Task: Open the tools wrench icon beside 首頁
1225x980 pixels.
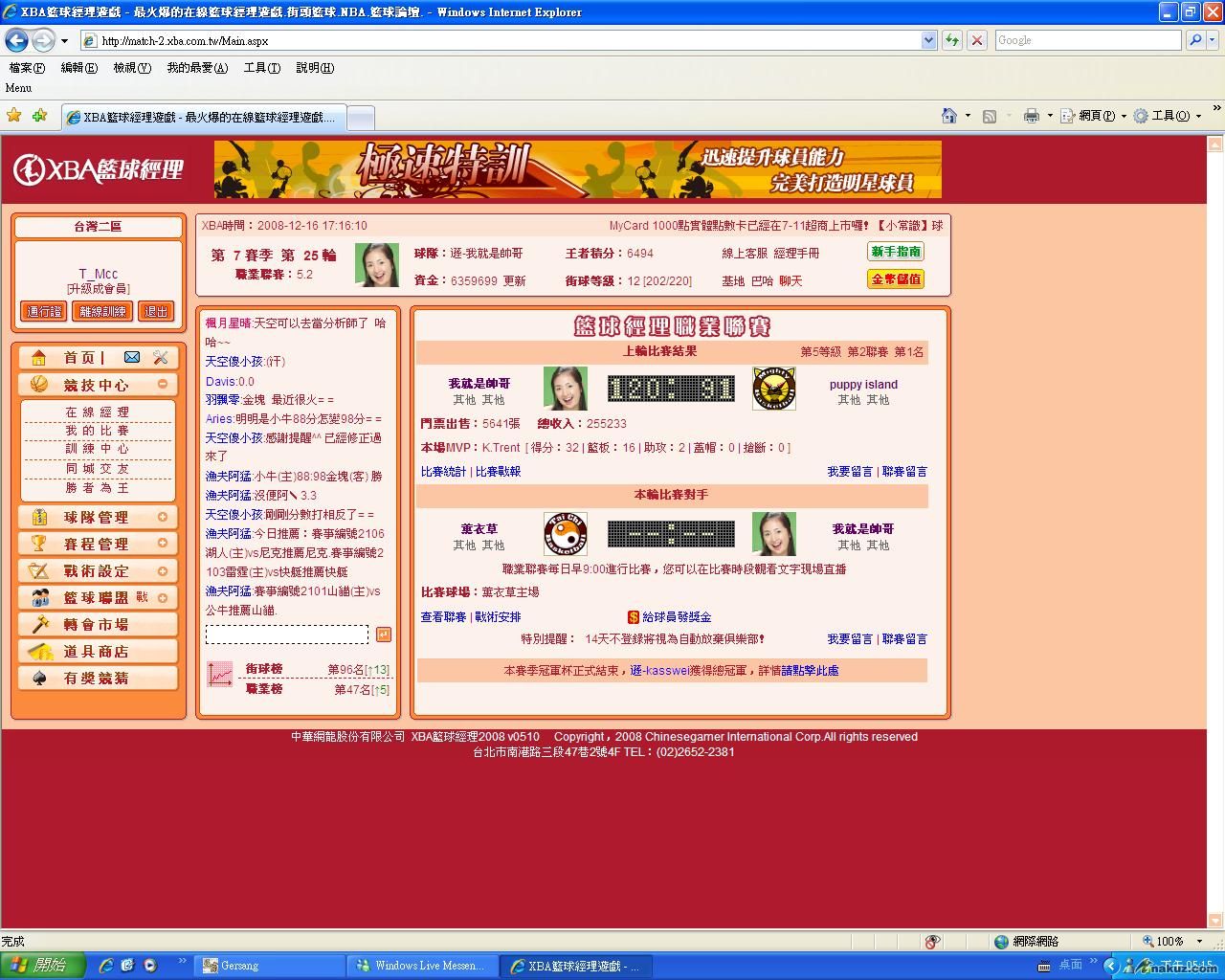Action: click(160, 357)
